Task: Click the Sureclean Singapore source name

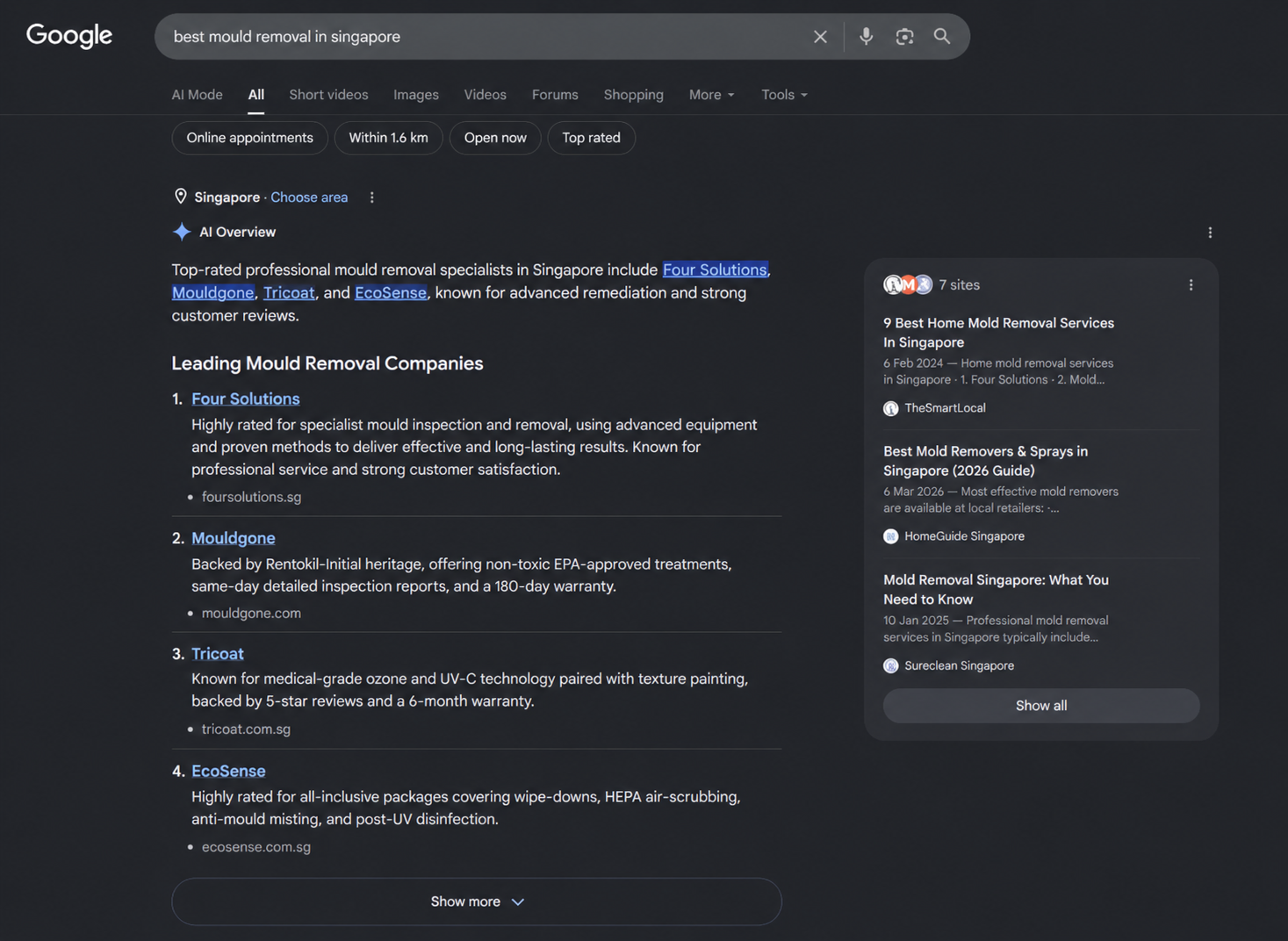Action: (x=959, y=665)
